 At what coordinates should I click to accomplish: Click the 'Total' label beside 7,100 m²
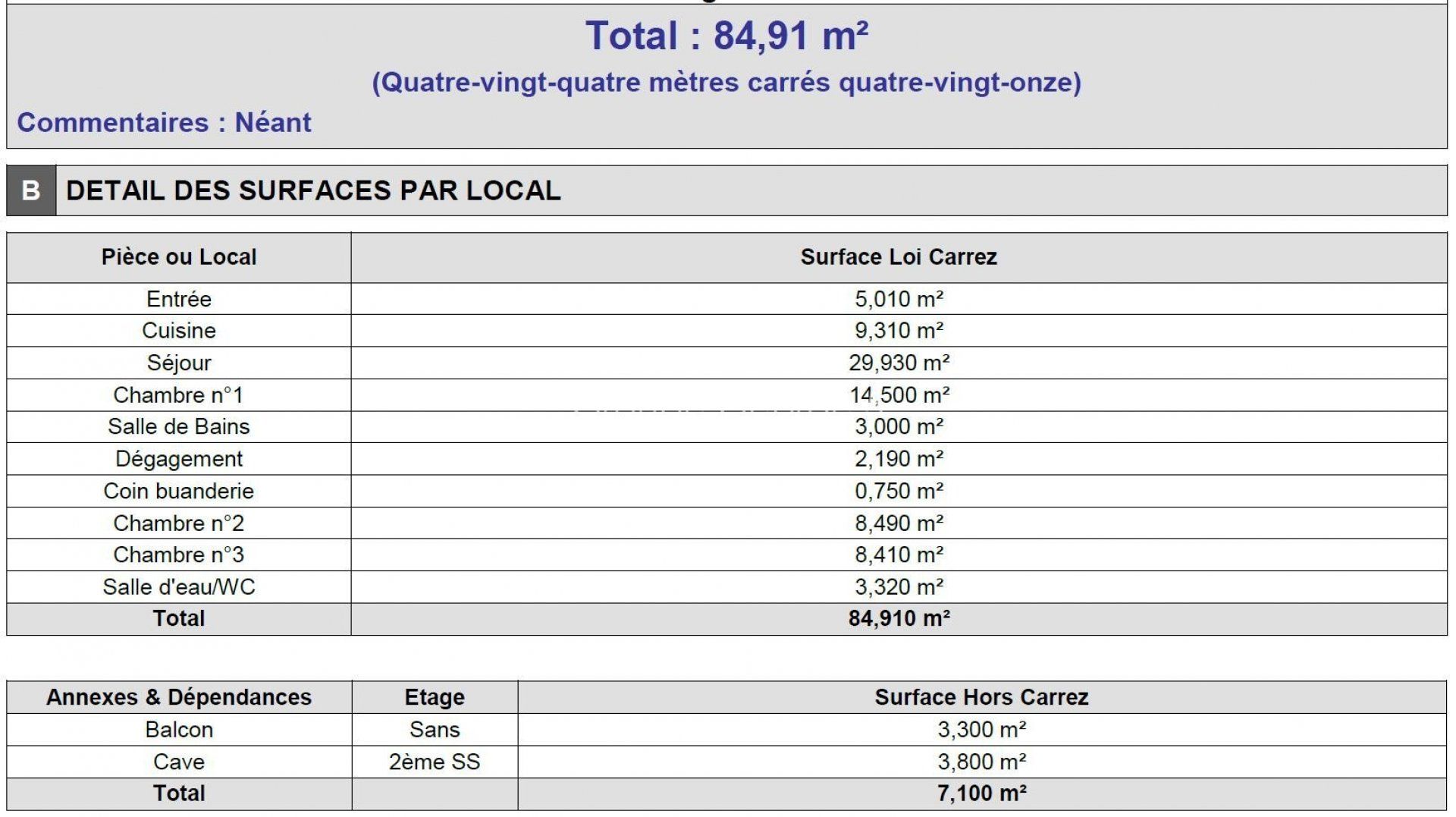point(179,793)
